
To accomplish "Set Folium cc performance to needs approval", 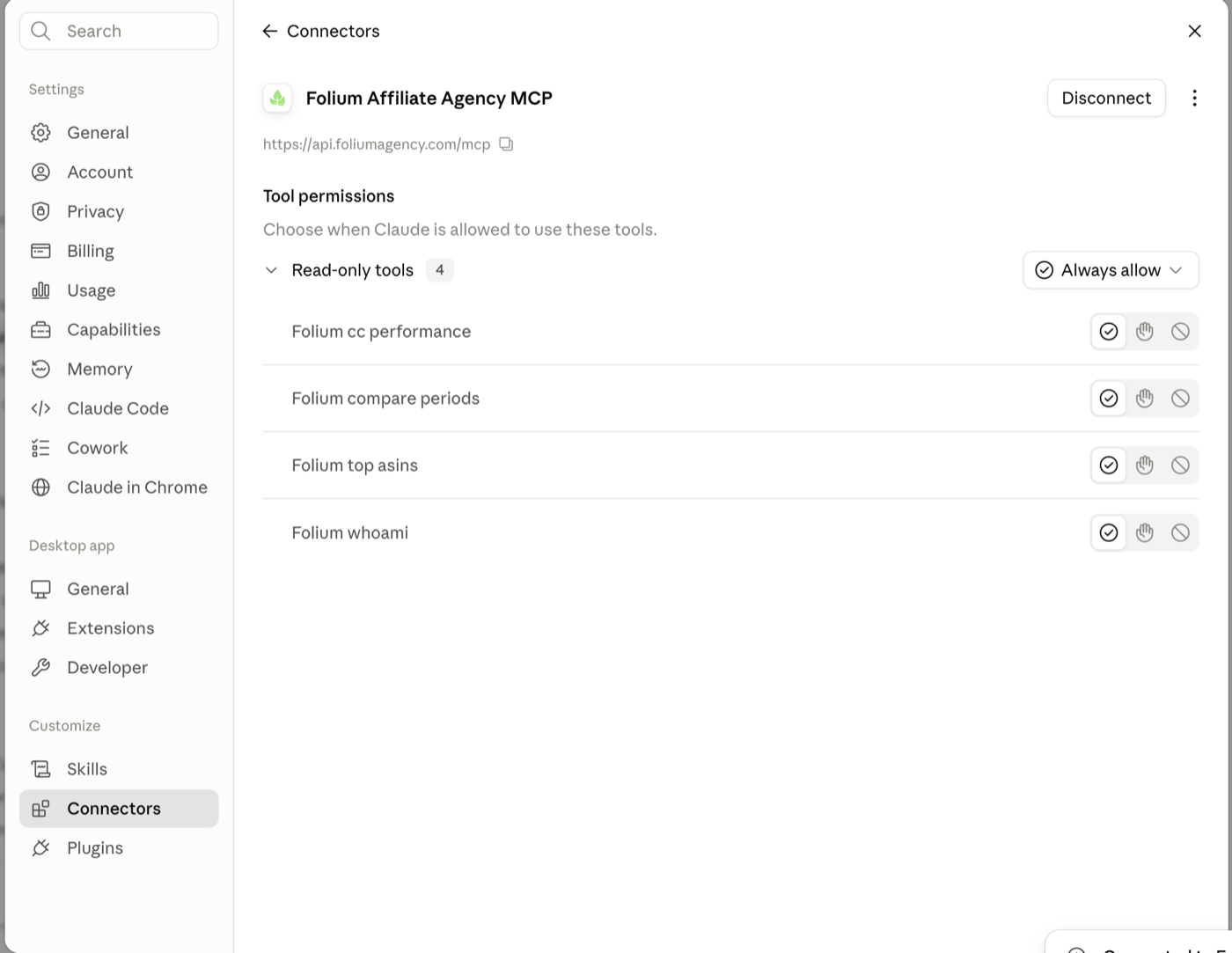I will [x=1145, y=332].
